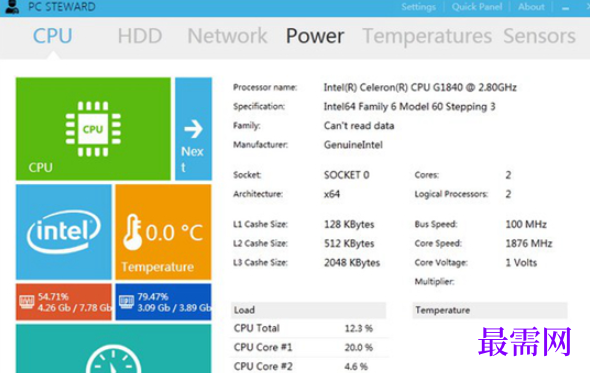Switch to the Sensors tab
Screen dimensions: 590x373
click(x=539, y=36)
